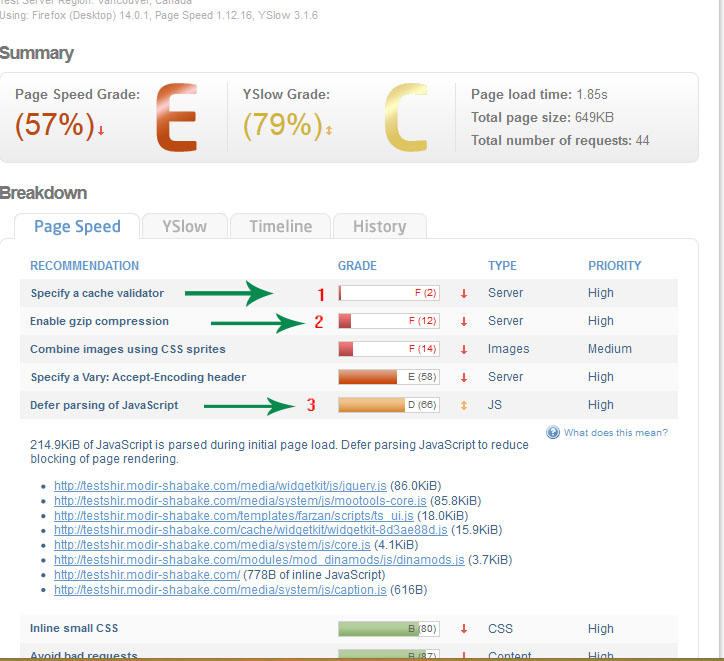This screenshot has height=661, width=724.
Task: Open the mootools-core.js file link
Action: click(240, 500)
